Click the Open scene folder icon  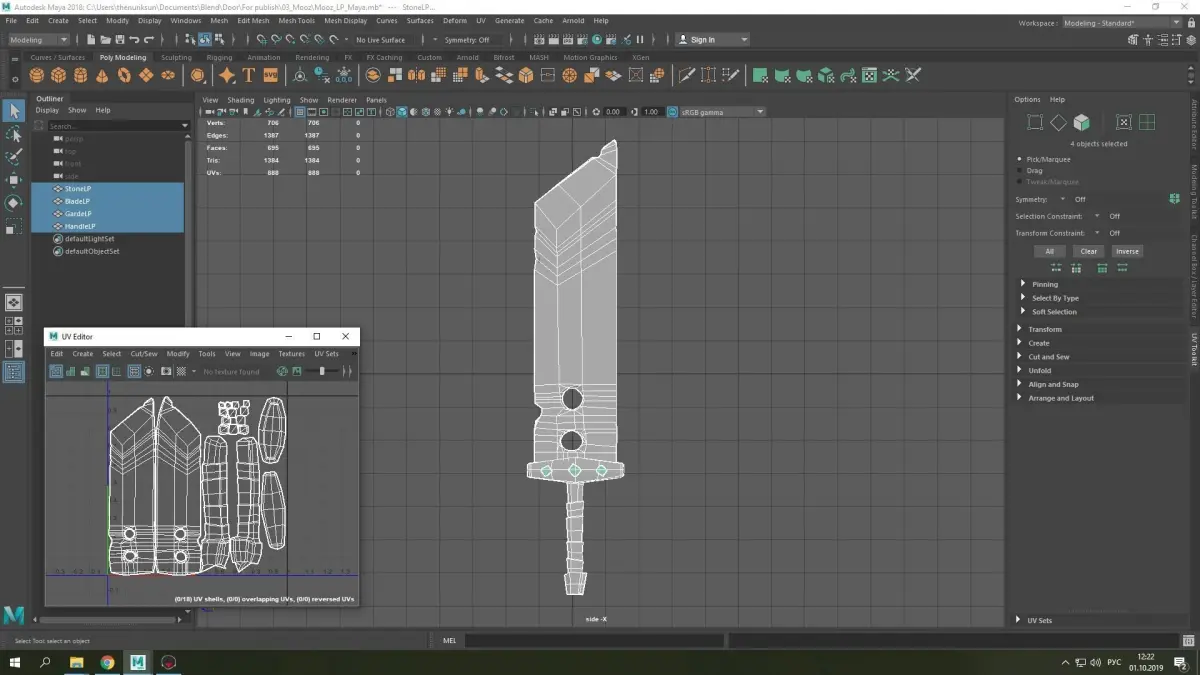(105, 40)
